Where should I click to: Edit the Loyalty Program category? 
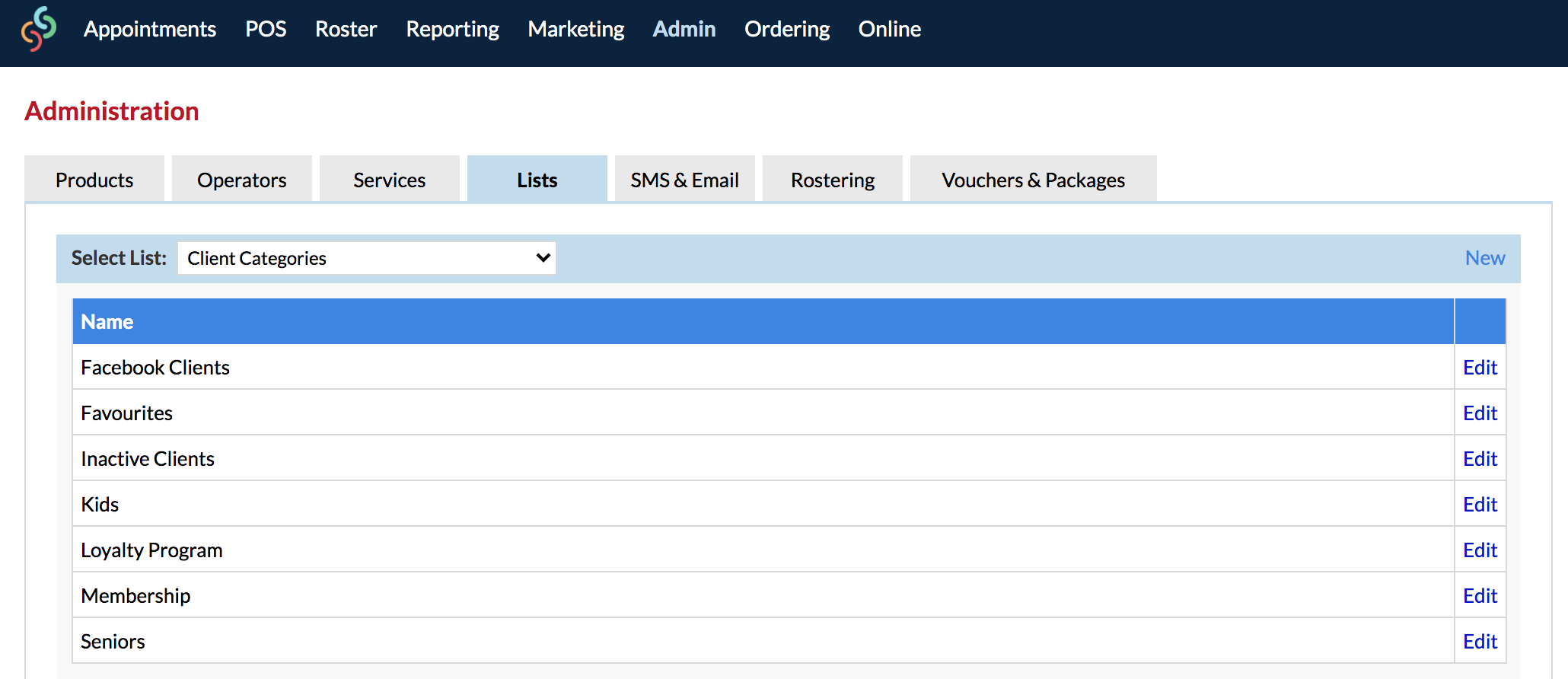(x=1480, y=550)
